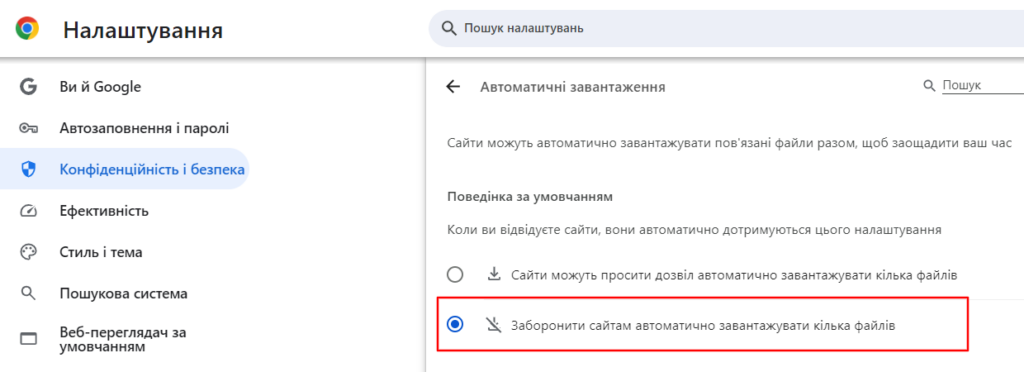Viewport: 1024px width, 372px height.
Task: Open Веб-переглядач за умовчанням section
Action: pyautogui.click(x=124, y=339)
